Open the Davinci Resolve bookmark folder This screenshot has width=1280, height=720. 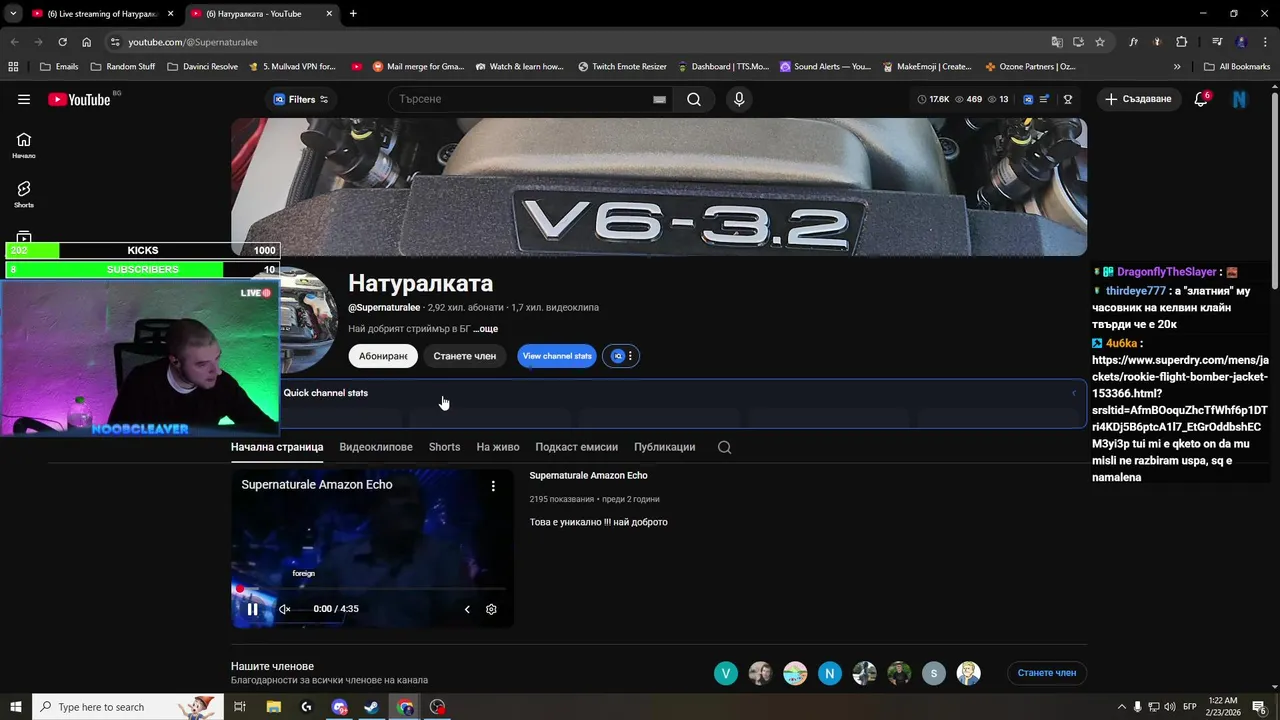(x=203, y=67)
